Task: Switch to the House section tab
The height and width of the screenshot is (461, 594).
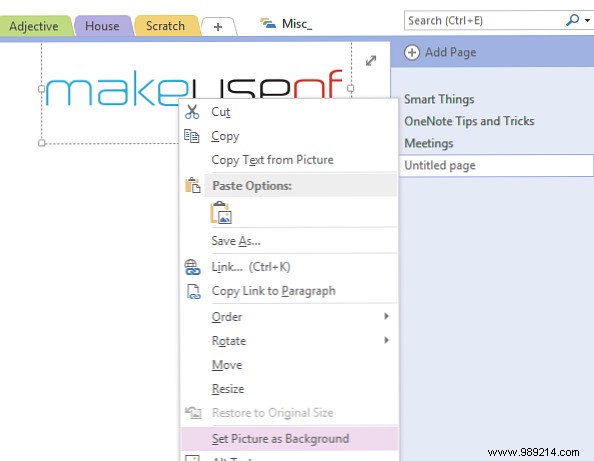Action: (102, 26)
